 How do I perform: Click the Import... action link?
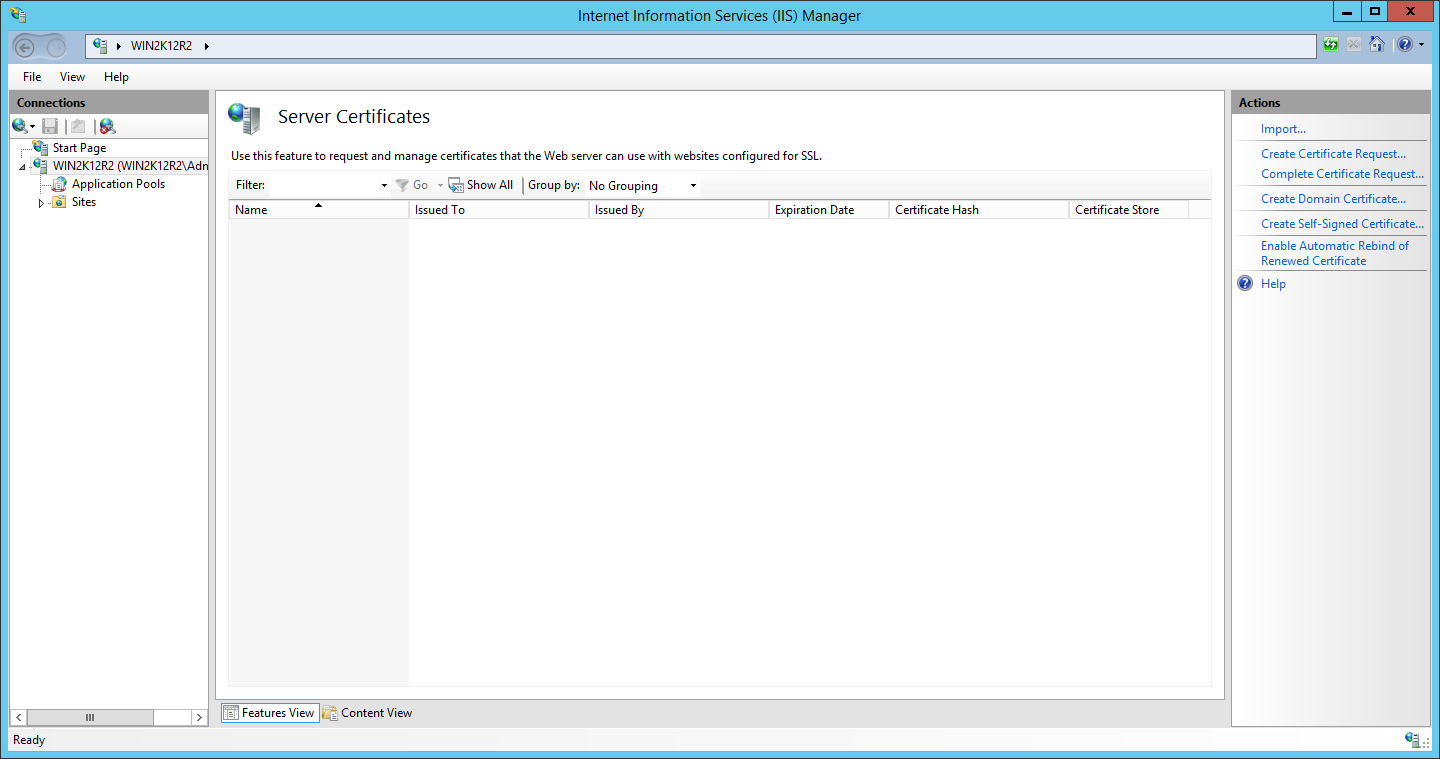coord(1283,129)
